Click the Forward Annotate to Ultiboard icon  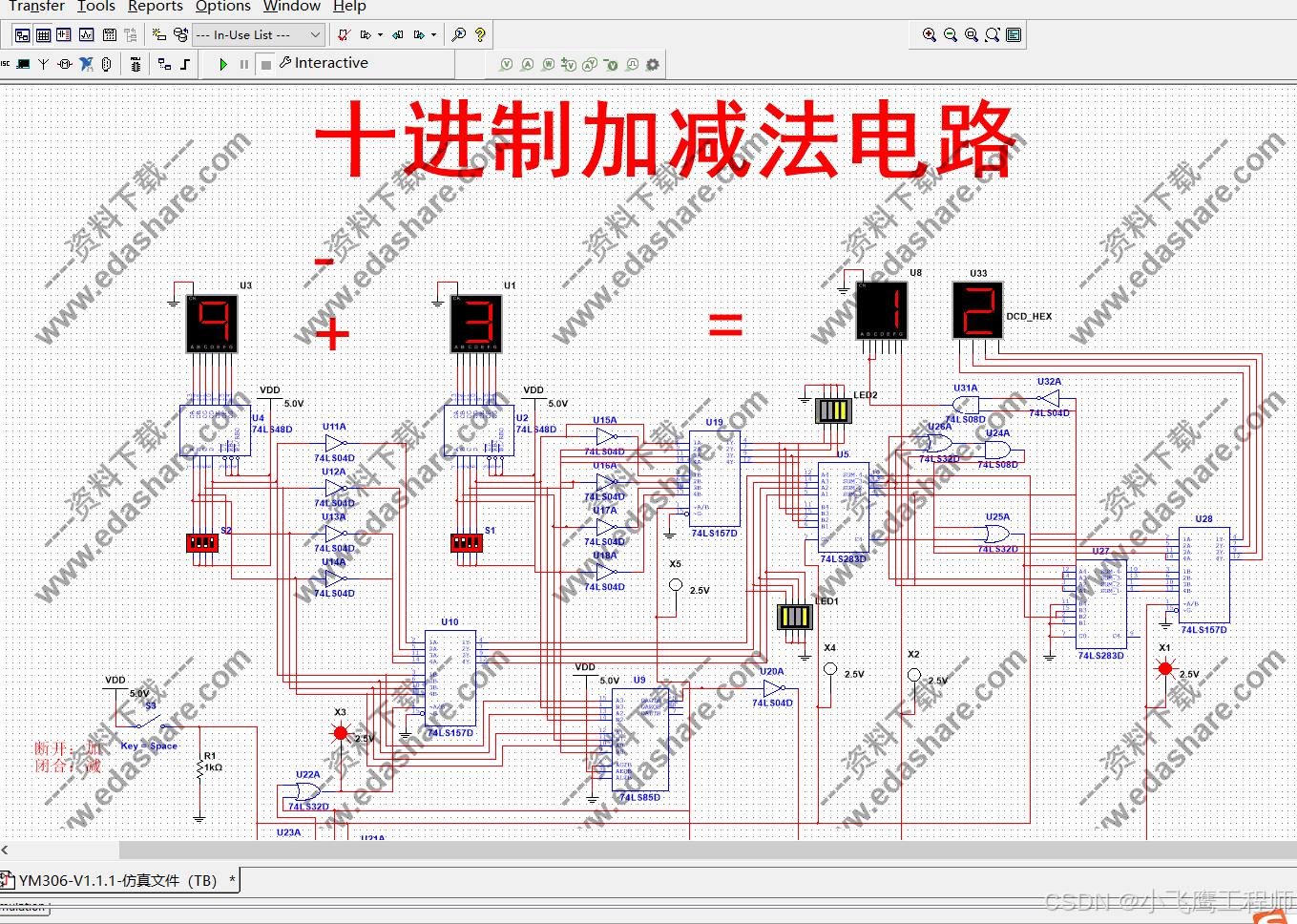[419, 35]
